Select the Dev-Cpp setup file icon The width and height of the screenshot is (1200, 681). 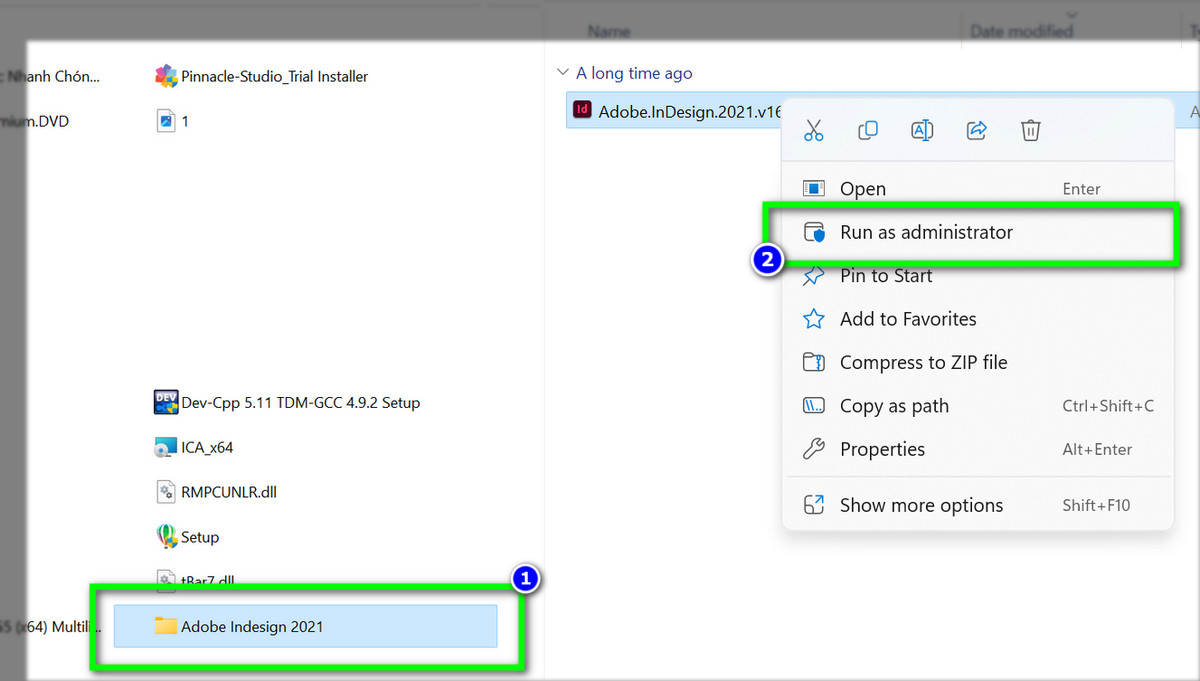(x=166, y=402)
